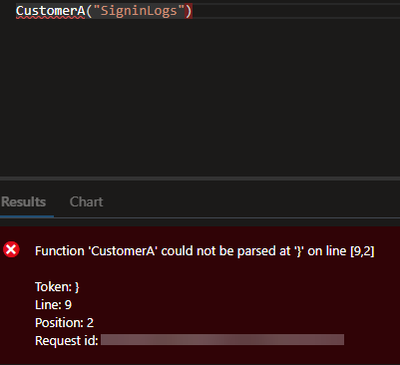Select the "Line: 9" error detail
This screenshot has width=400, height=365.
[53, 305]
